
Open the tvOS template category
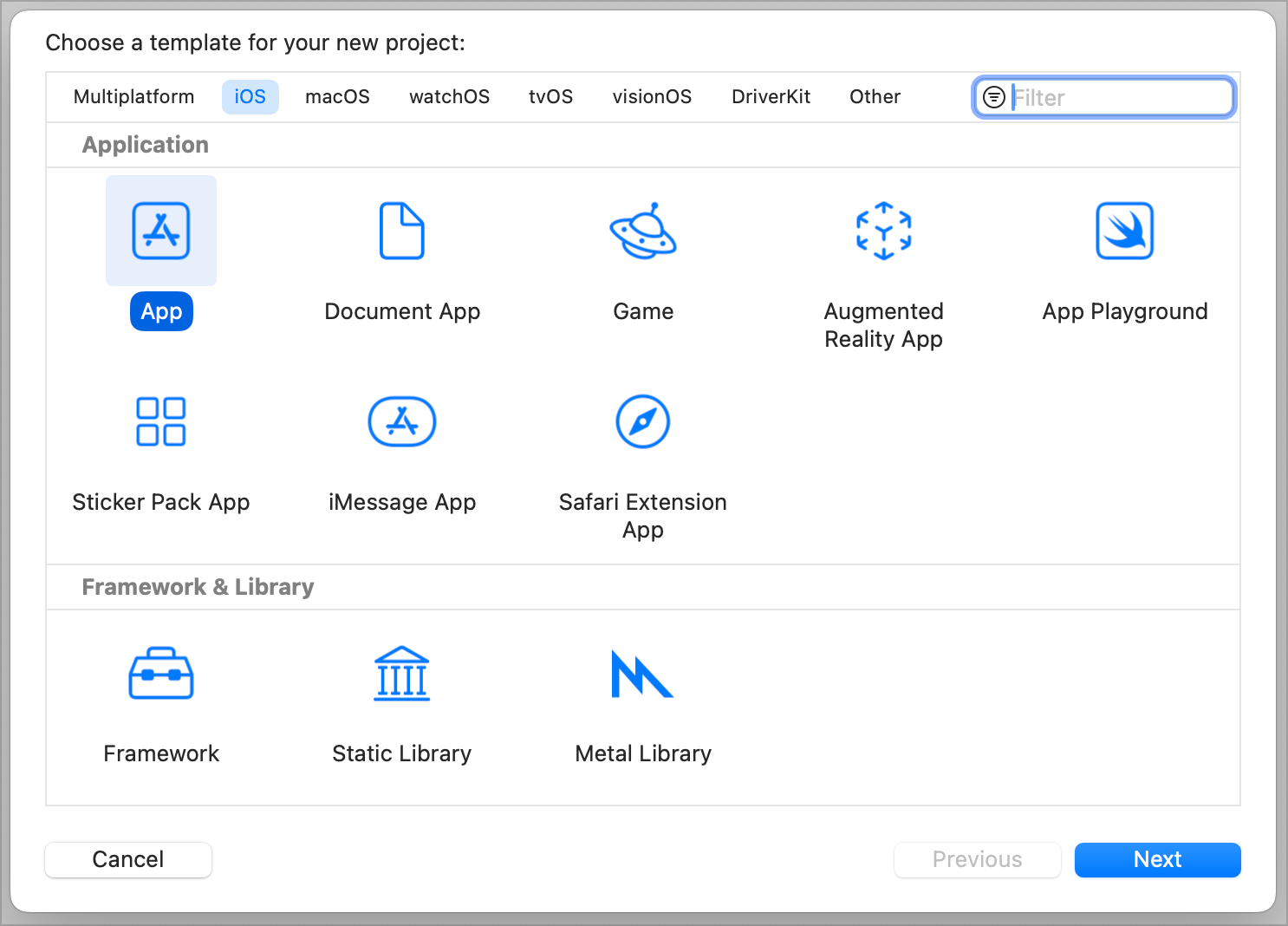[550, 96]
